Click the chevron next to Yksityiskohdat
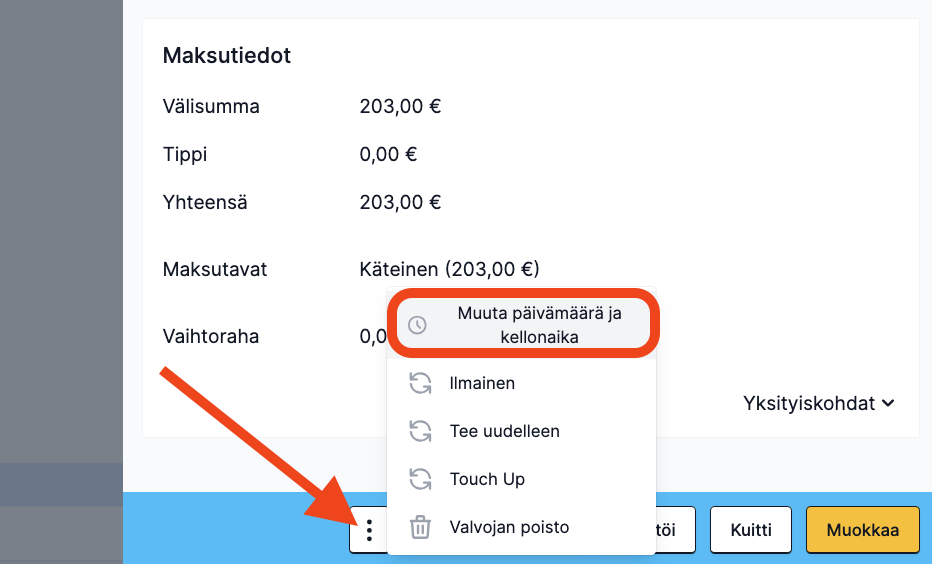Image resolution: width=932 pixels, height=564 pixels. pos(888,404)
